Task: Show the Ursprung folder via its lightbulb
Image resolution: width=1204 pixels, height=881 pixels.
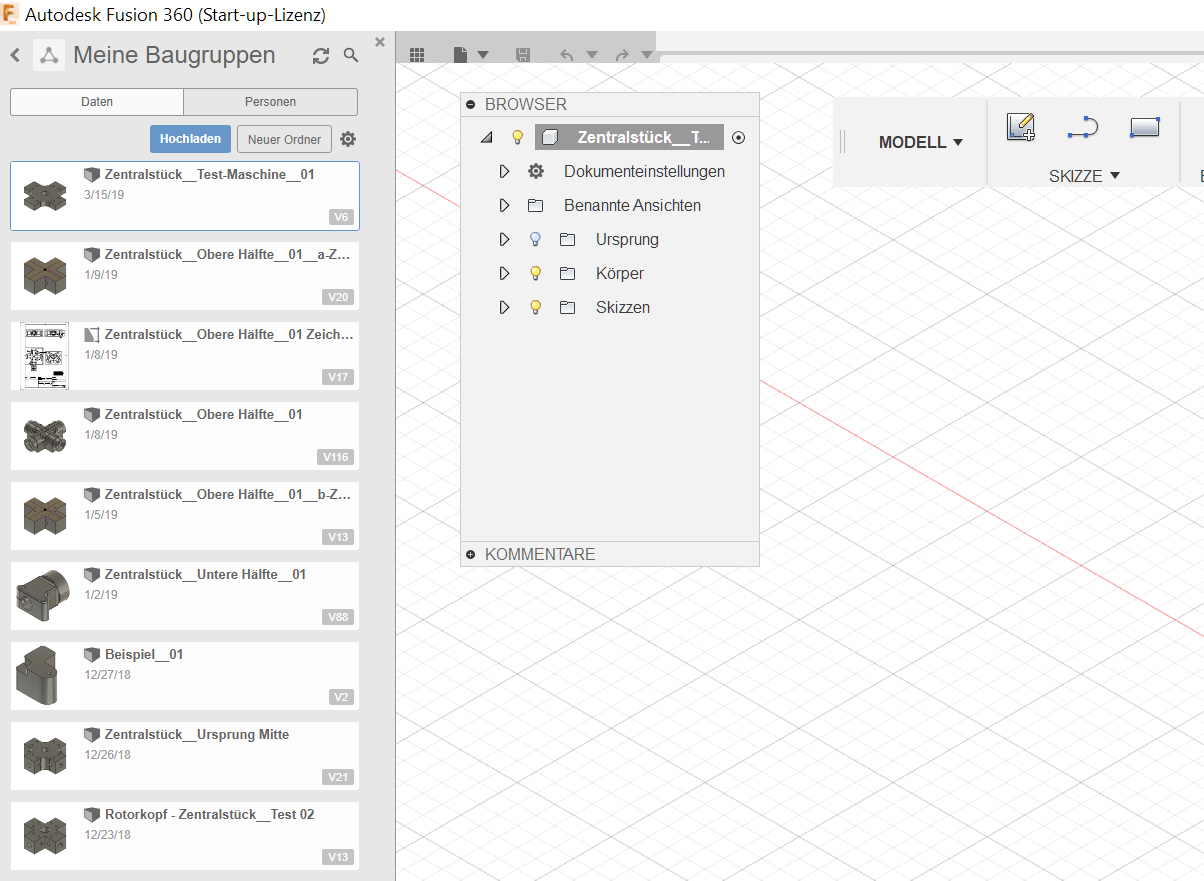Action: 535,239
